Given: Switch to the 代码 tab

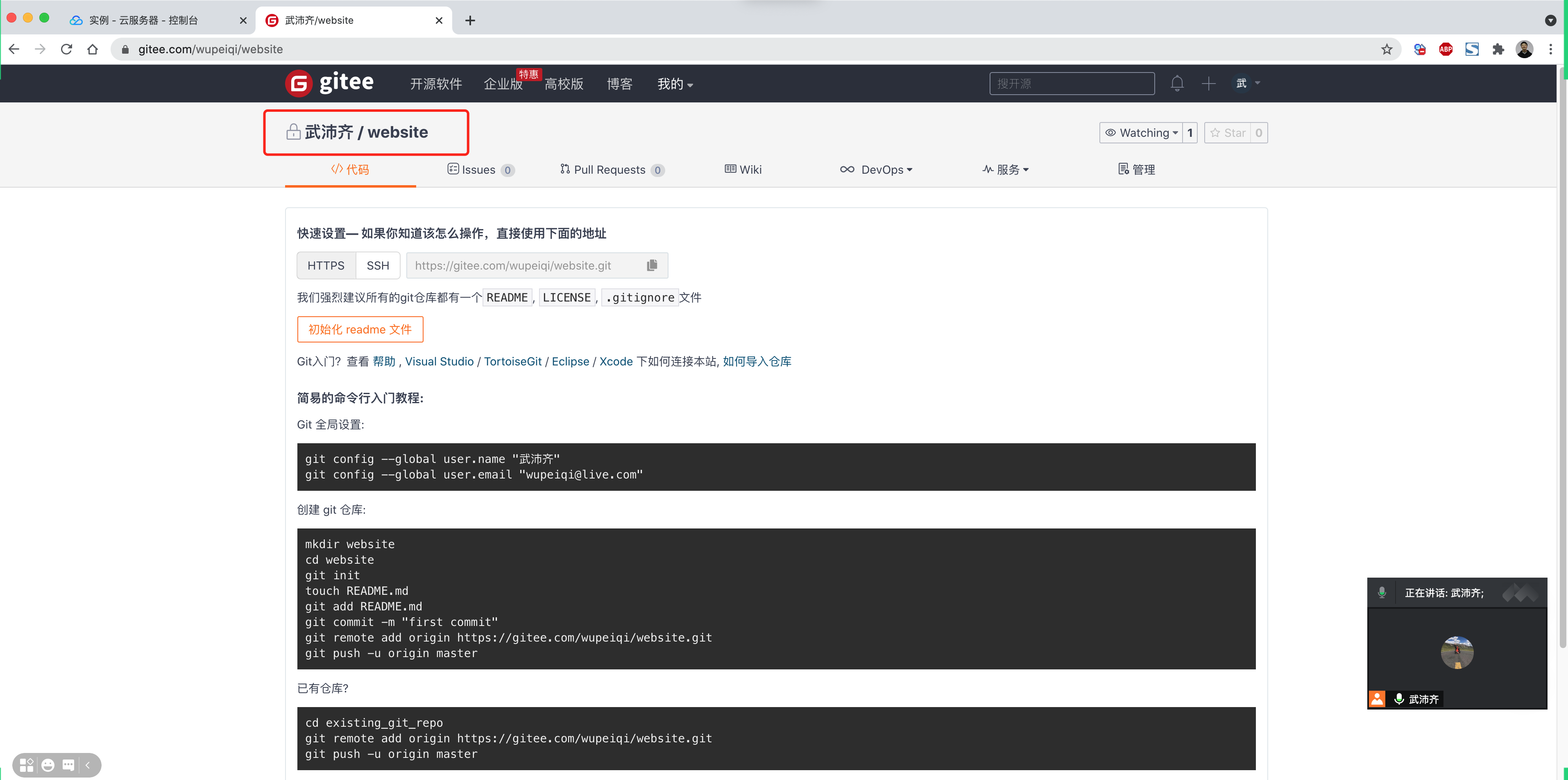Looking at the screenshot, I should tap(350, 170).
